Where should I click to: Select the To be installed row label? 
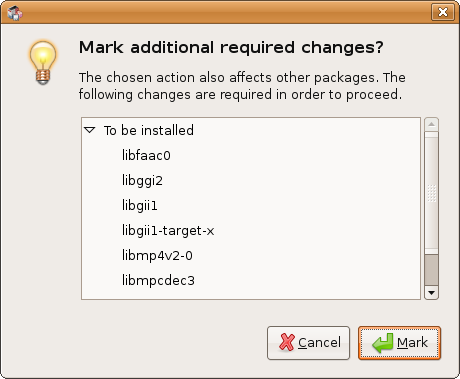click(149, 130)
